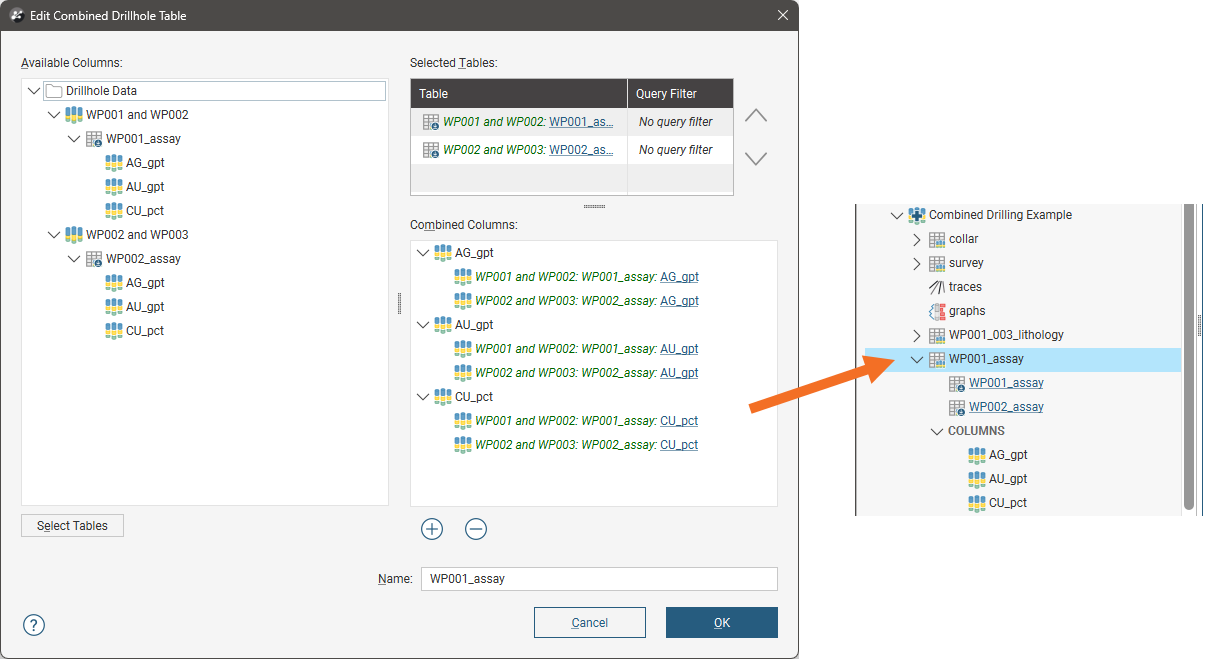Click the collar table icon in project tree
1205x659 pixels.
click(937, 239)
